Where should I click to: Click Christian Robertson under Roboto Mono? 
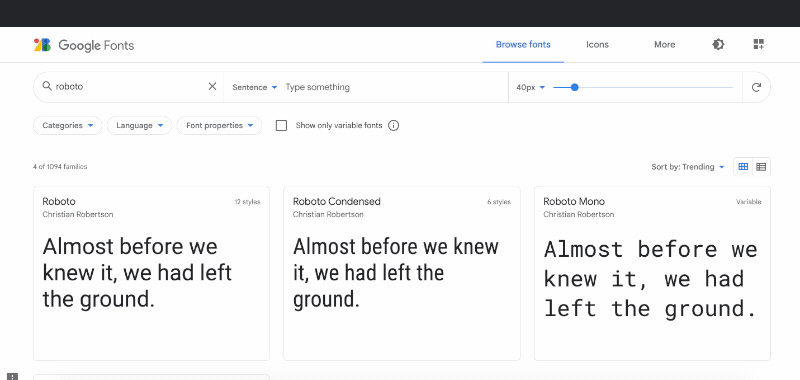pyautogui.click(x=579, y=214)
